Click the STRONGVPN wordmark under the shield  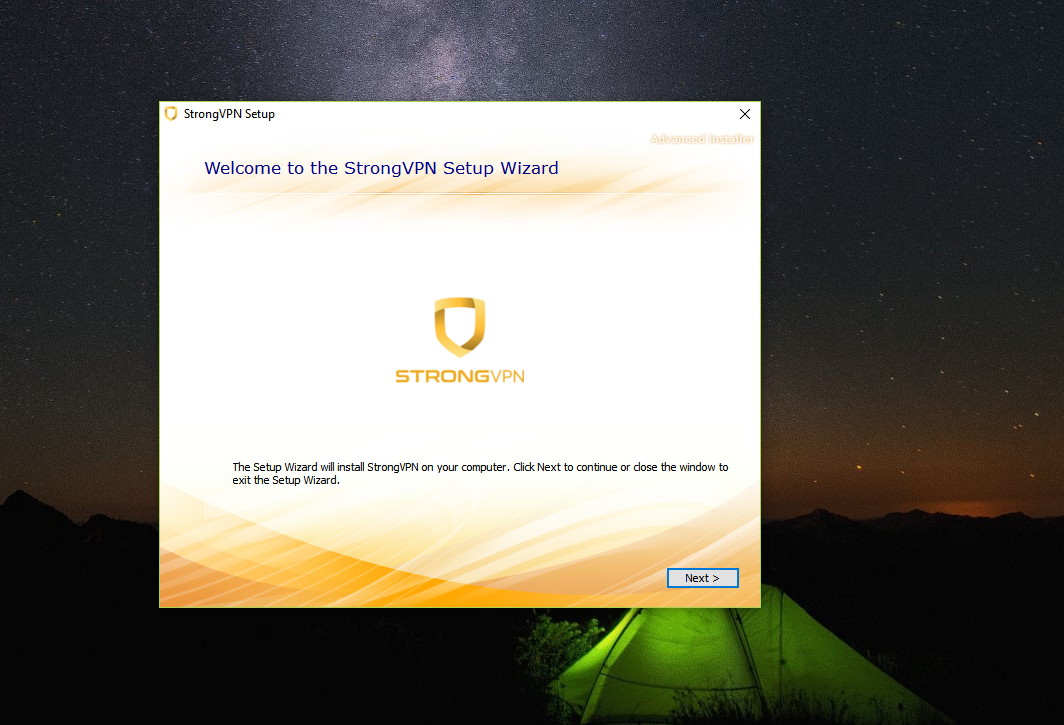[460, 376]
